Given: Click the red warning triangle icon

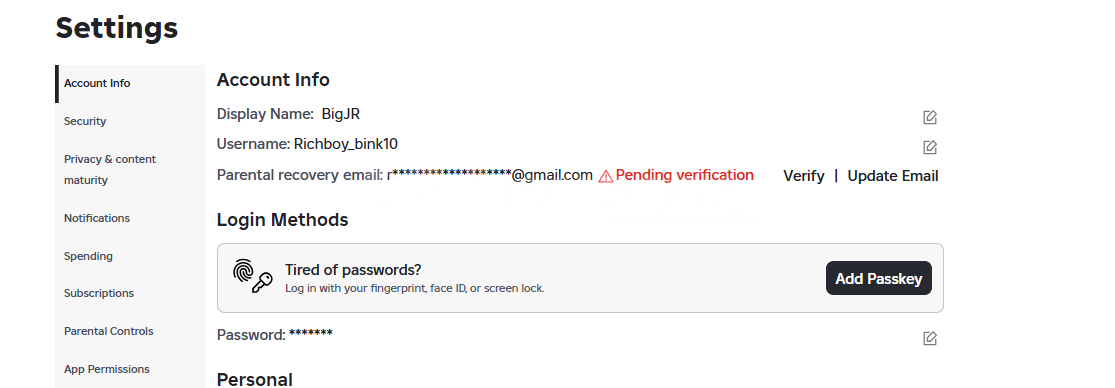Looking at the screenshot, I should click(x=606, y=176).
